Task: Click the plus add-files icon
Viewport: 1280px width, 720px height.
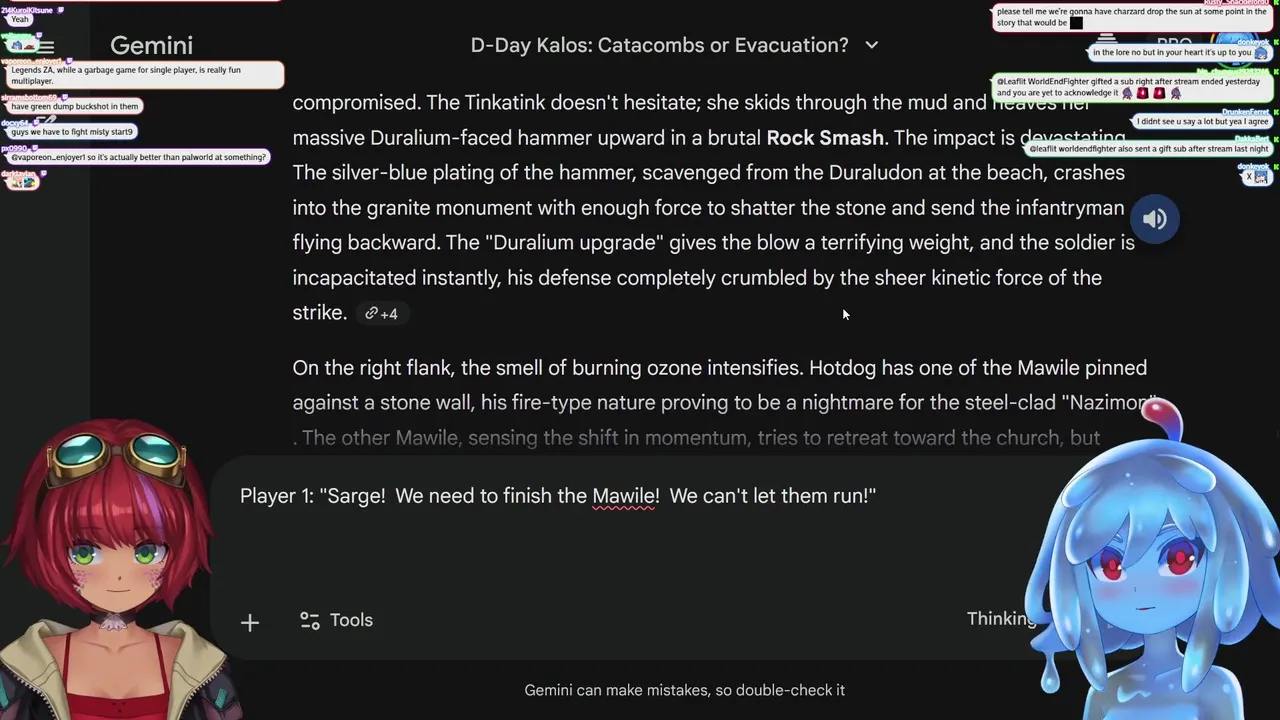Action: pyautogui.click(x=250, y=622)
